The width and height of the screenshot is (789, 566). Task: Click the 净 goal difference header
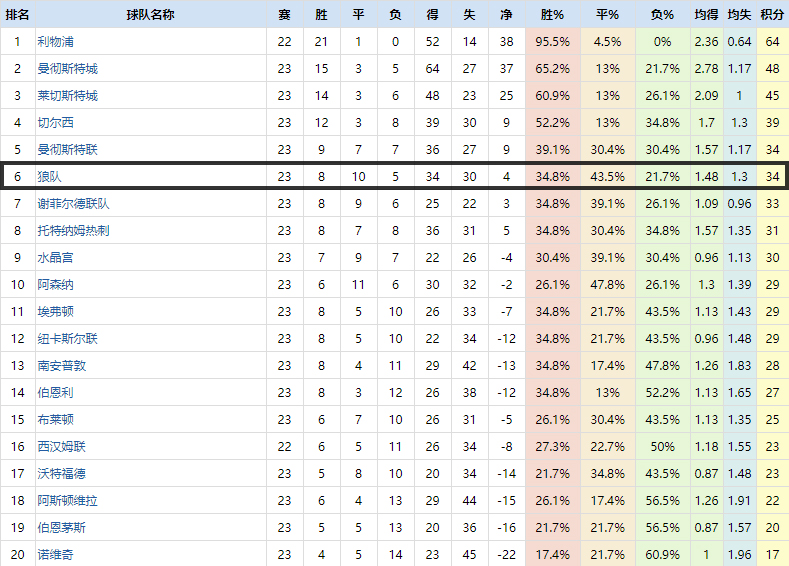point(506,15)
